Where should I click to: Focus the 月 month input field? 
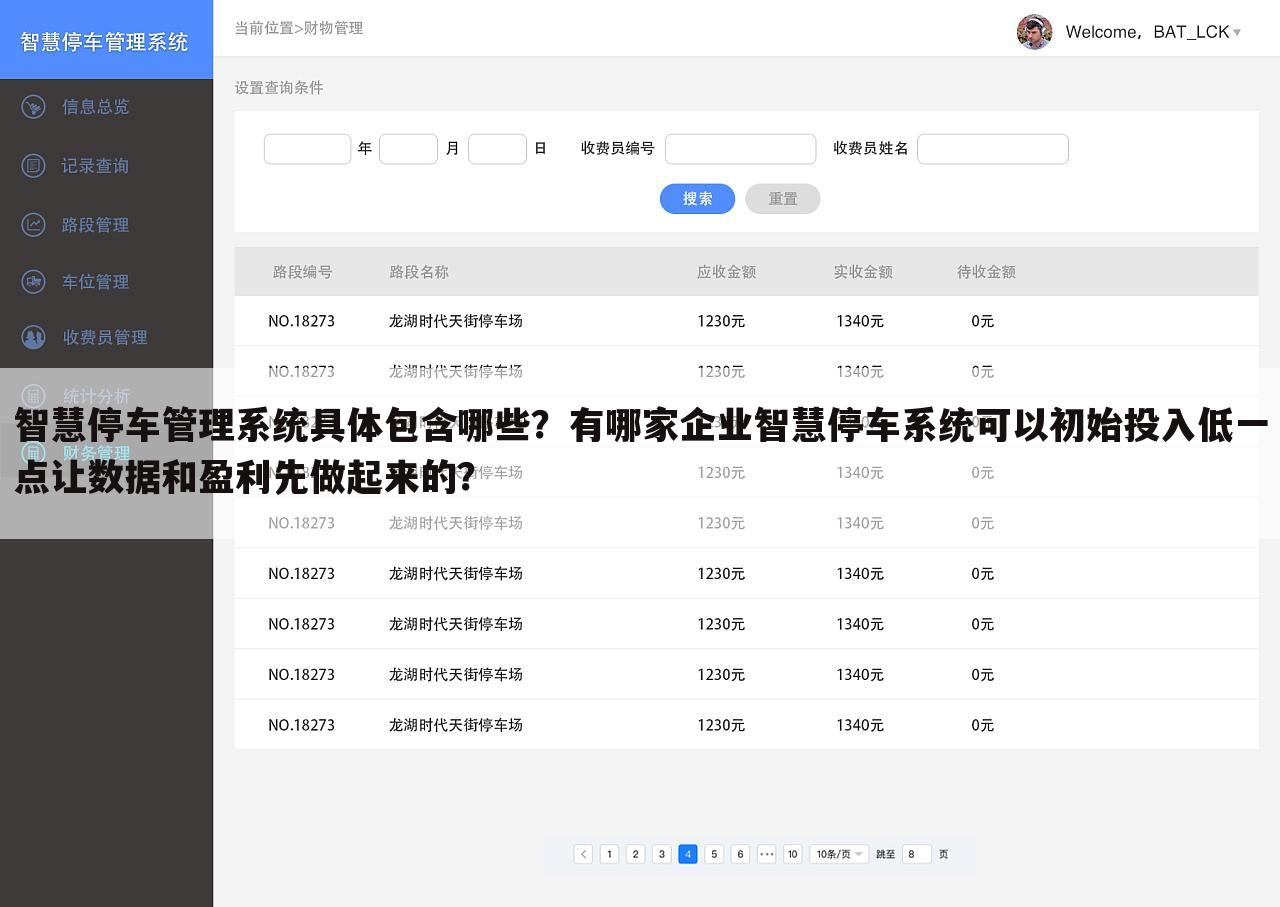[x=408, y=149]
